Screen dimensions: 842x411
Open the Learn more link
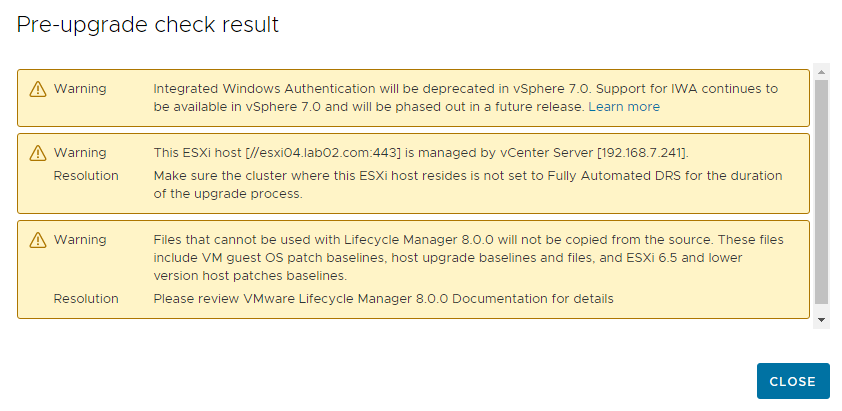tap(624, 106)
